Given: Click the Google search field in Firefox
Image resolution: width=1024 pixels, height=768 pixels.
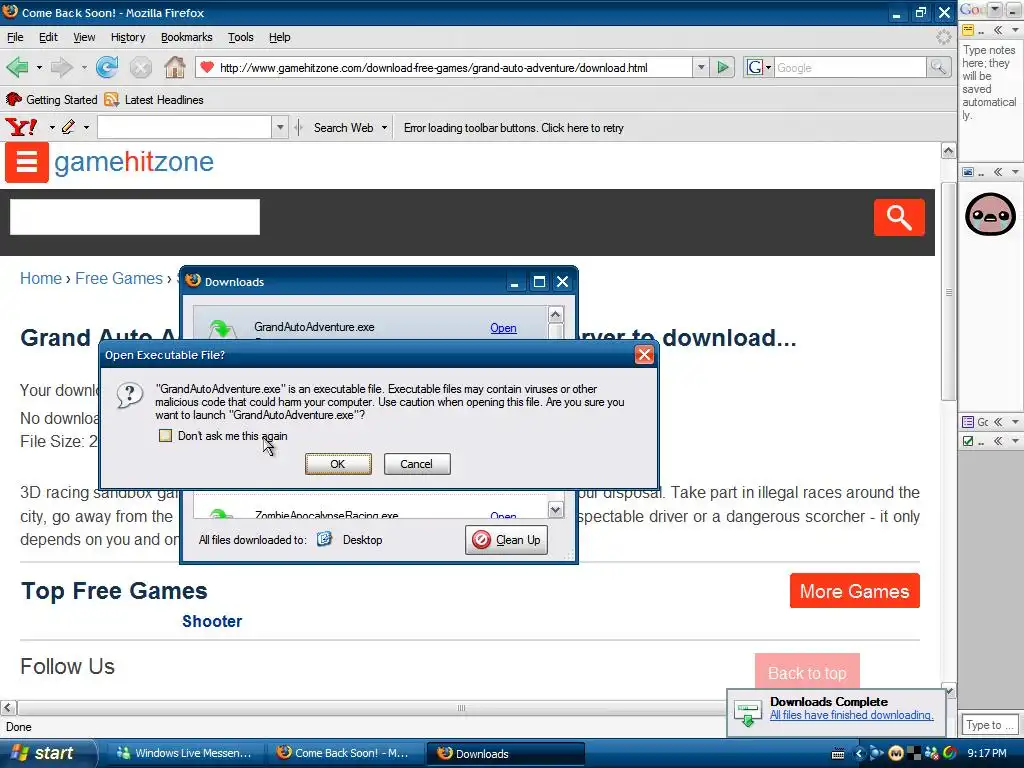Looking at the screenshot, I should point(850,67).
